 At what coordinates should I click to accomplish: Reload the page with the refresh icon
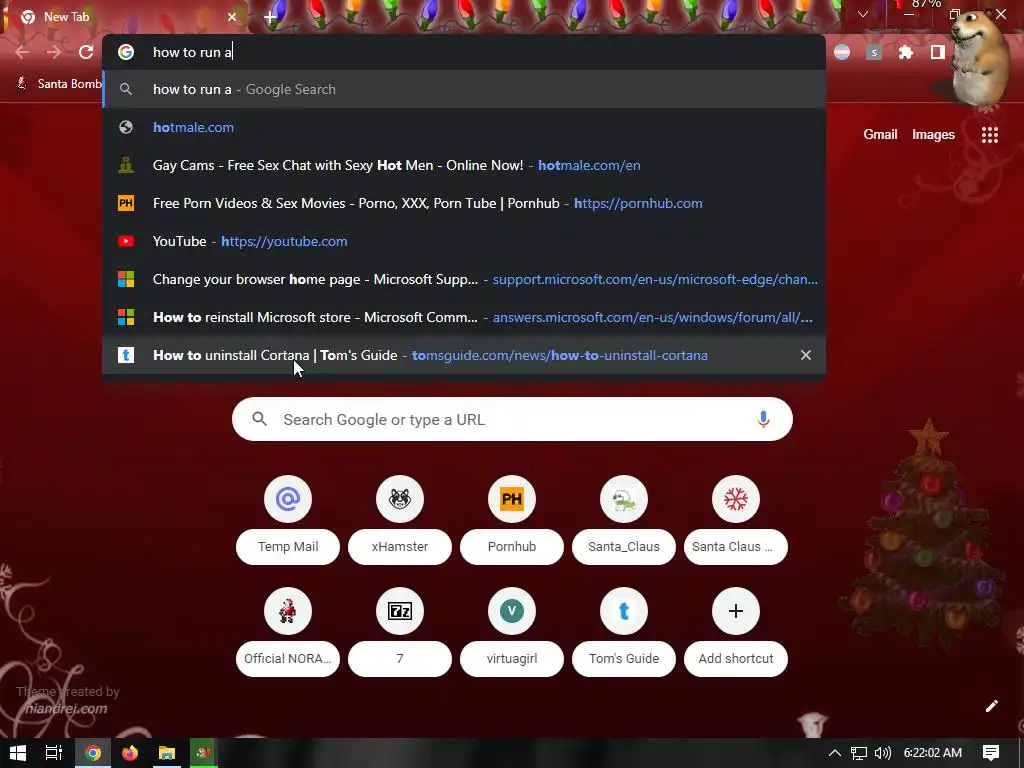pyautogui.click(x=86, y=52)
